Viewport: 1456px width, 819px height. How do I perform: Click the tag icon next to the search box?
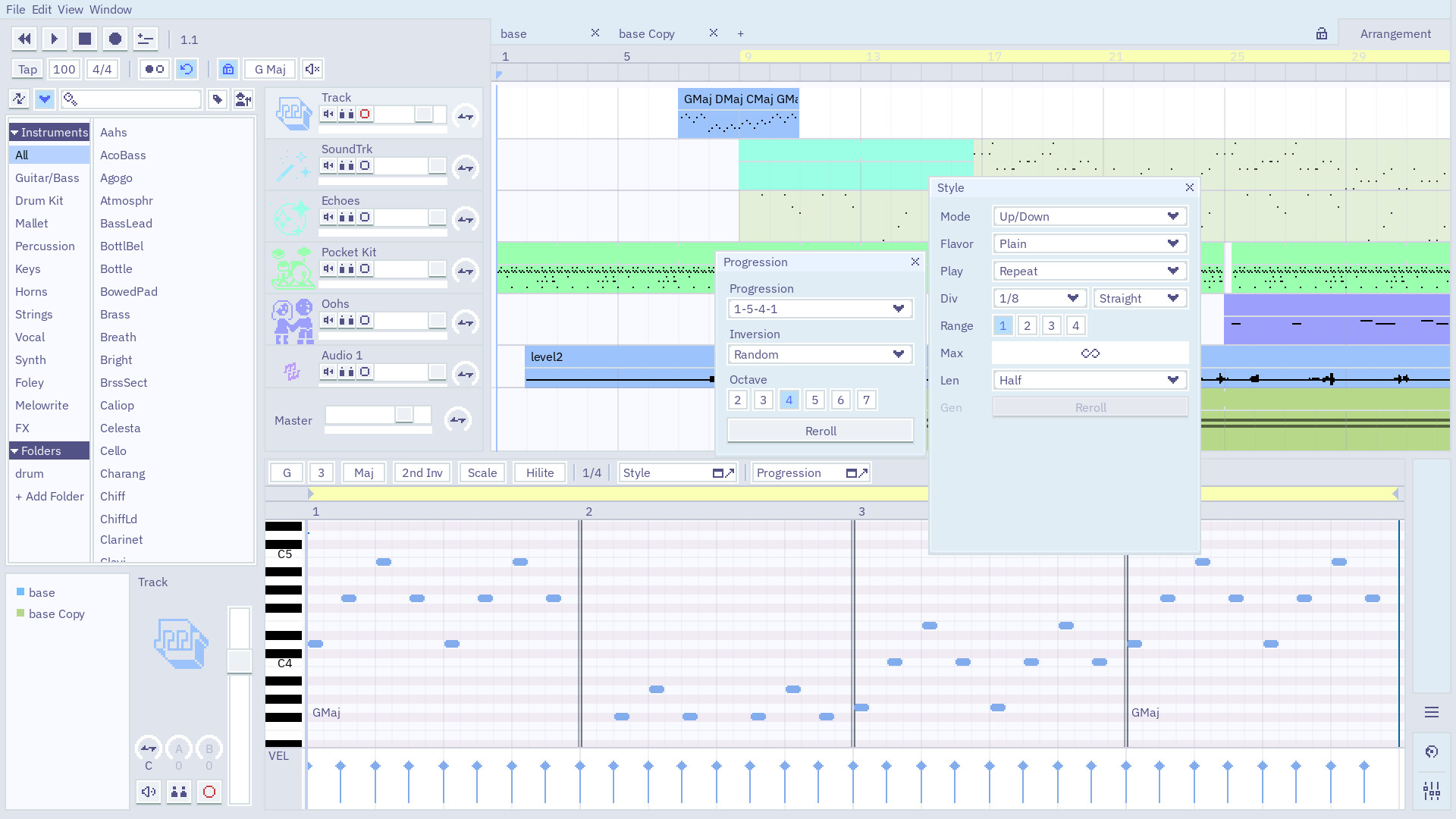click(x=218, y=99)
